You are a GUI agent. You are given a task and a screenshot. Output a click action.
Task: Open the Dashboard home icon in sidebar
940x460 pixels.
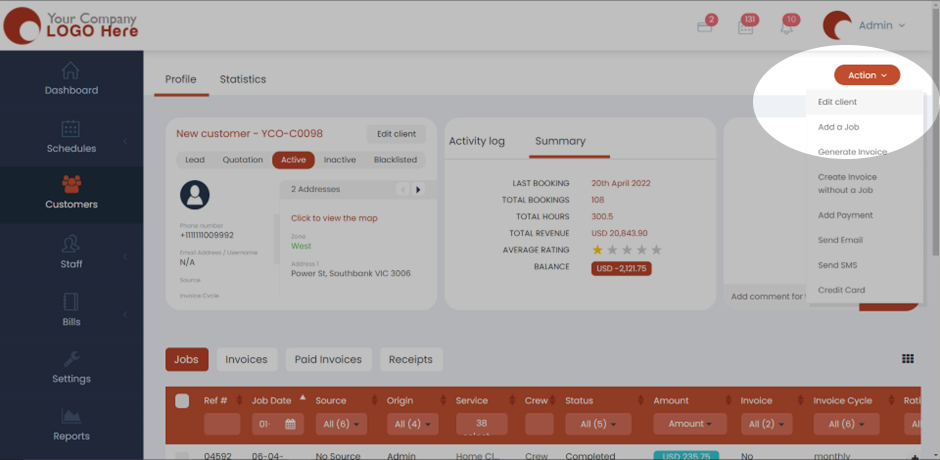(70, 71)
